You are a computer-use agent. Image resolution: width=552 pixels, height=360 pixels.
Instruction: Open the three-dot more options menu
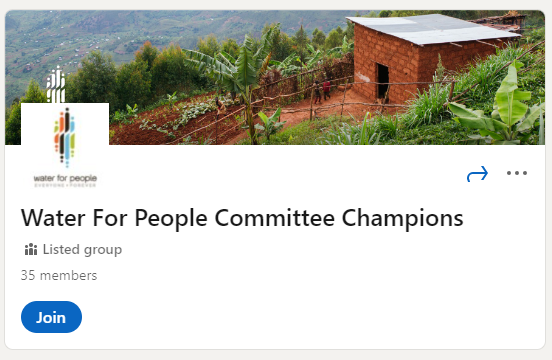click(517, 173)
